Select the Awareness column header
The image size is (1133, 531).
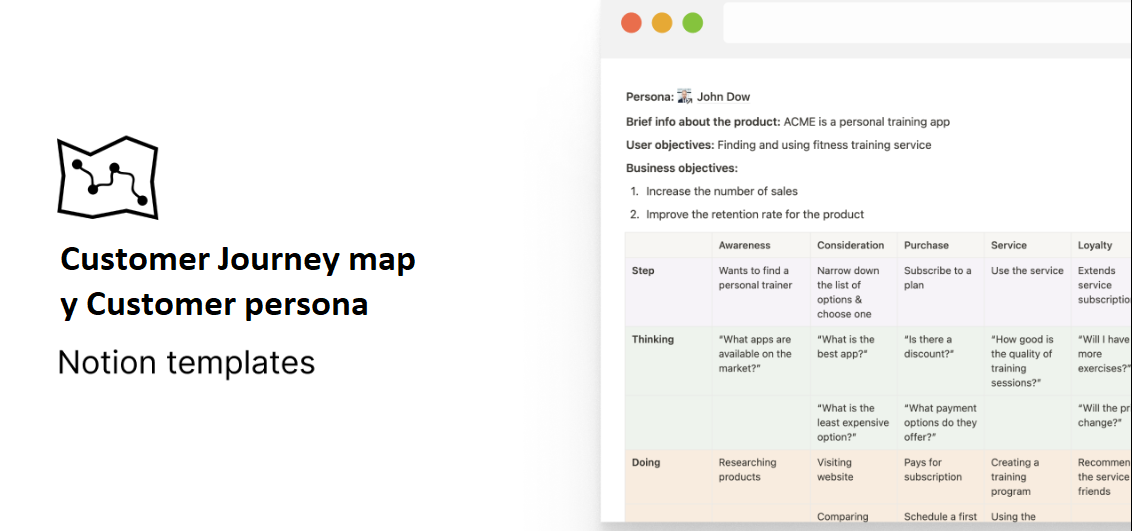click(744, 245)
